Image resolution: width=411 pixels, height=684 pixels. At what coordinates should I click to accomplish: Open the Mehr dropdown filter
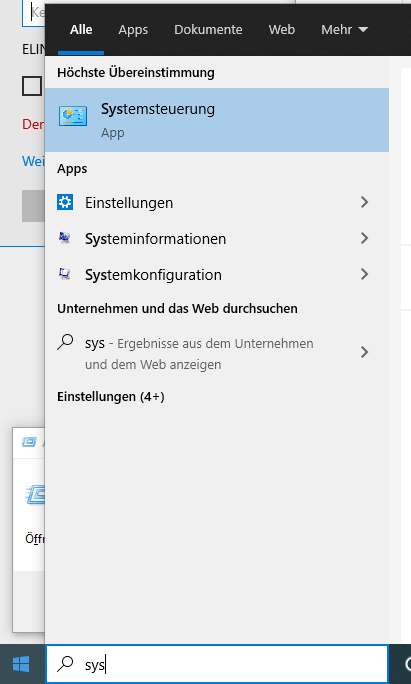coord(345,30)
